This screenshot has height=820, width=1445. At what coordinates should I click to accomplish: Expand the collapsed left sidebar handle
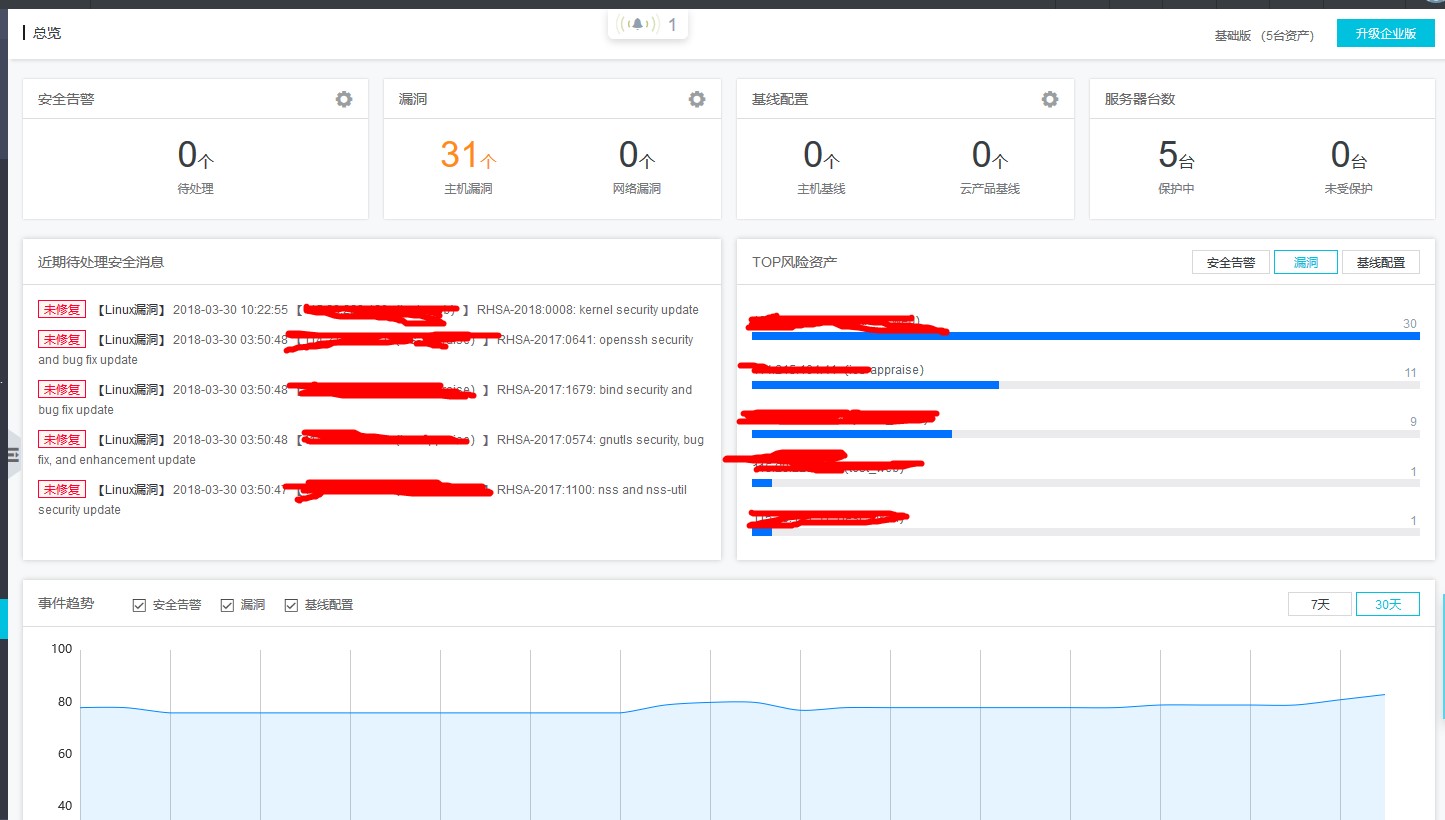(12, 455)
